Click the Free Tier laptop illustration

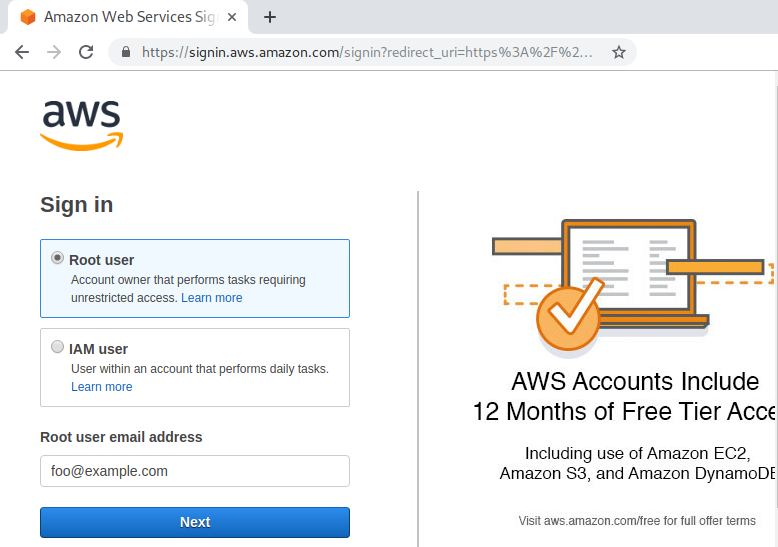[631, 285]
